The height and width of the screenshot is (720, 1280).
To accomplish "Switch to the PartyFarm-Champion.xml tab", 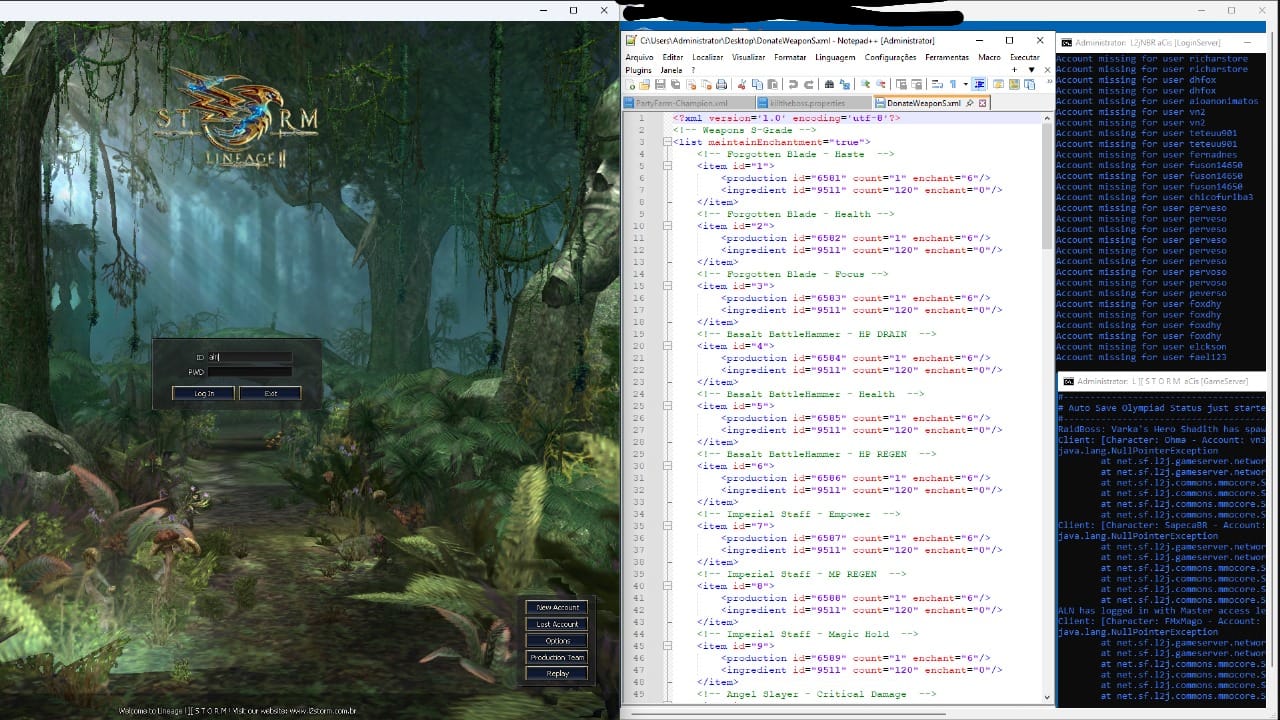I will tap(689, 103).
